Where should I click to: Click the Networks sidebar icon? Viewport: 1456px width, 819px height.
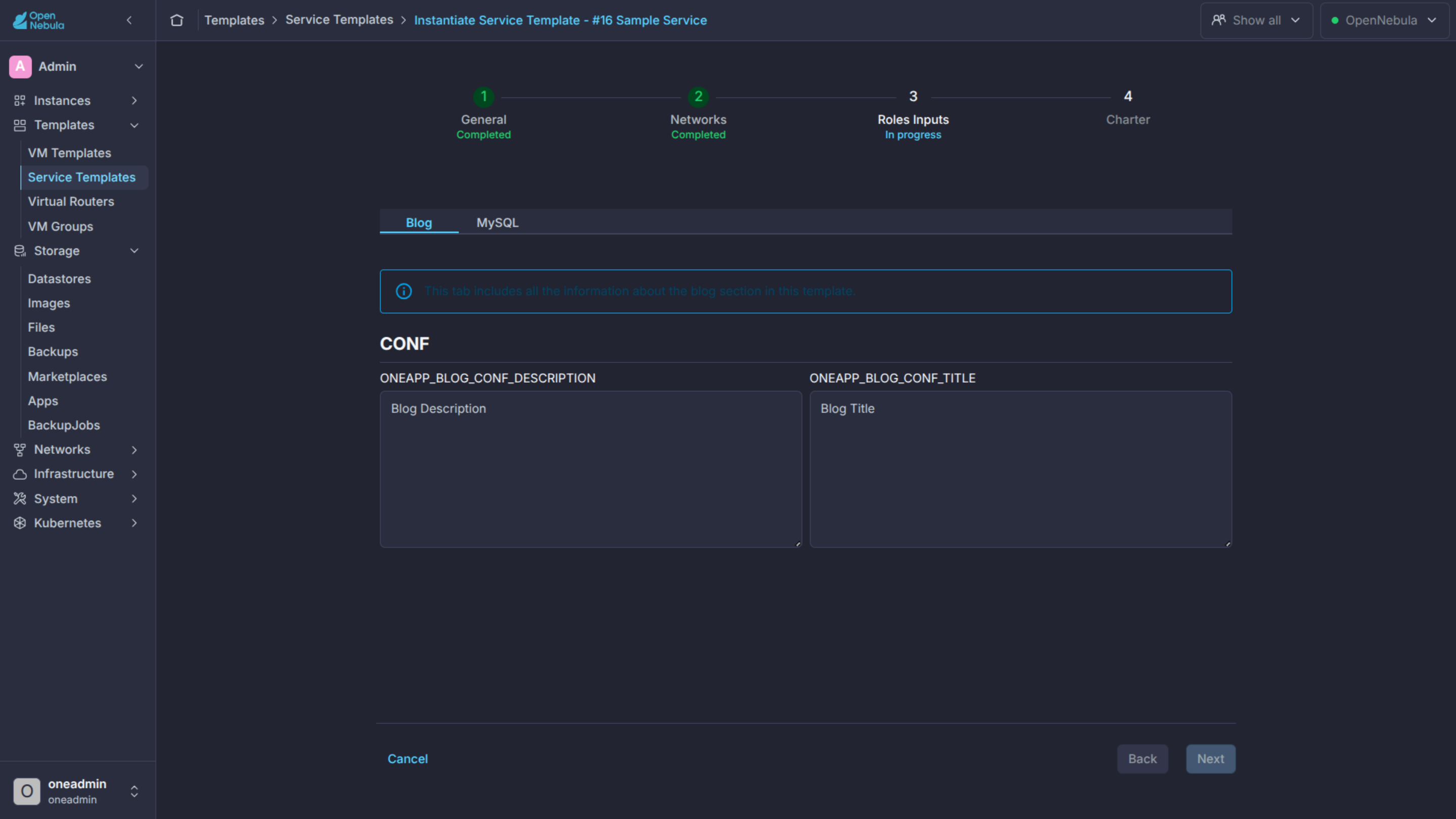point(20,450)
